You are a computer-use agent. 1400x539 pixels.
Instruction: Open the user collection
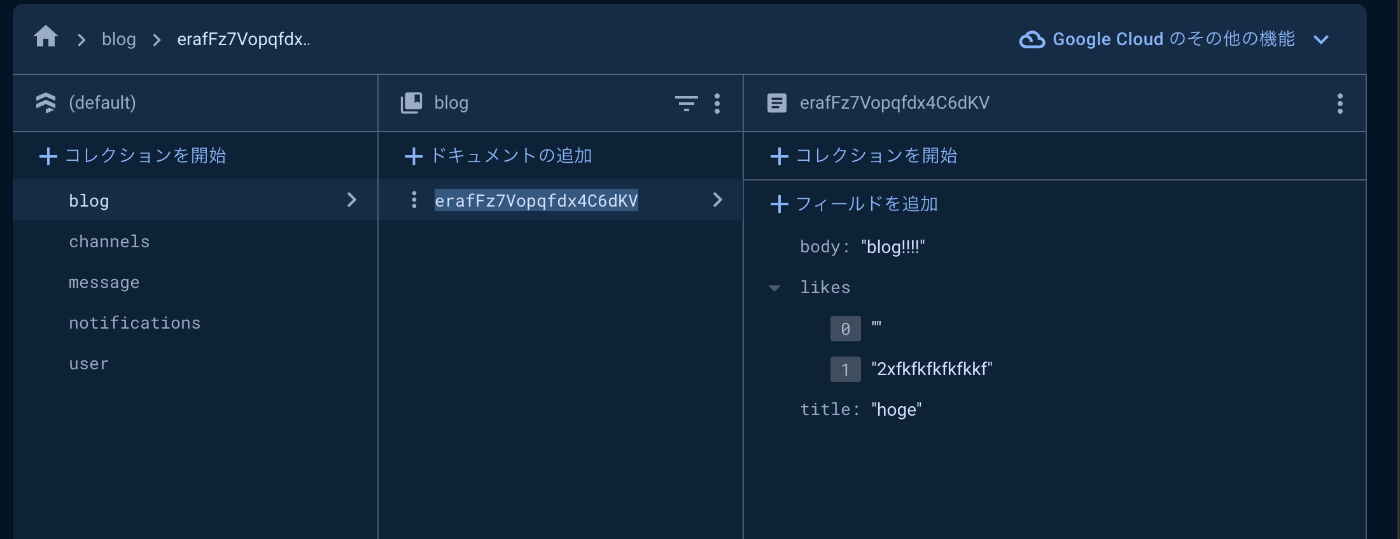89,364
